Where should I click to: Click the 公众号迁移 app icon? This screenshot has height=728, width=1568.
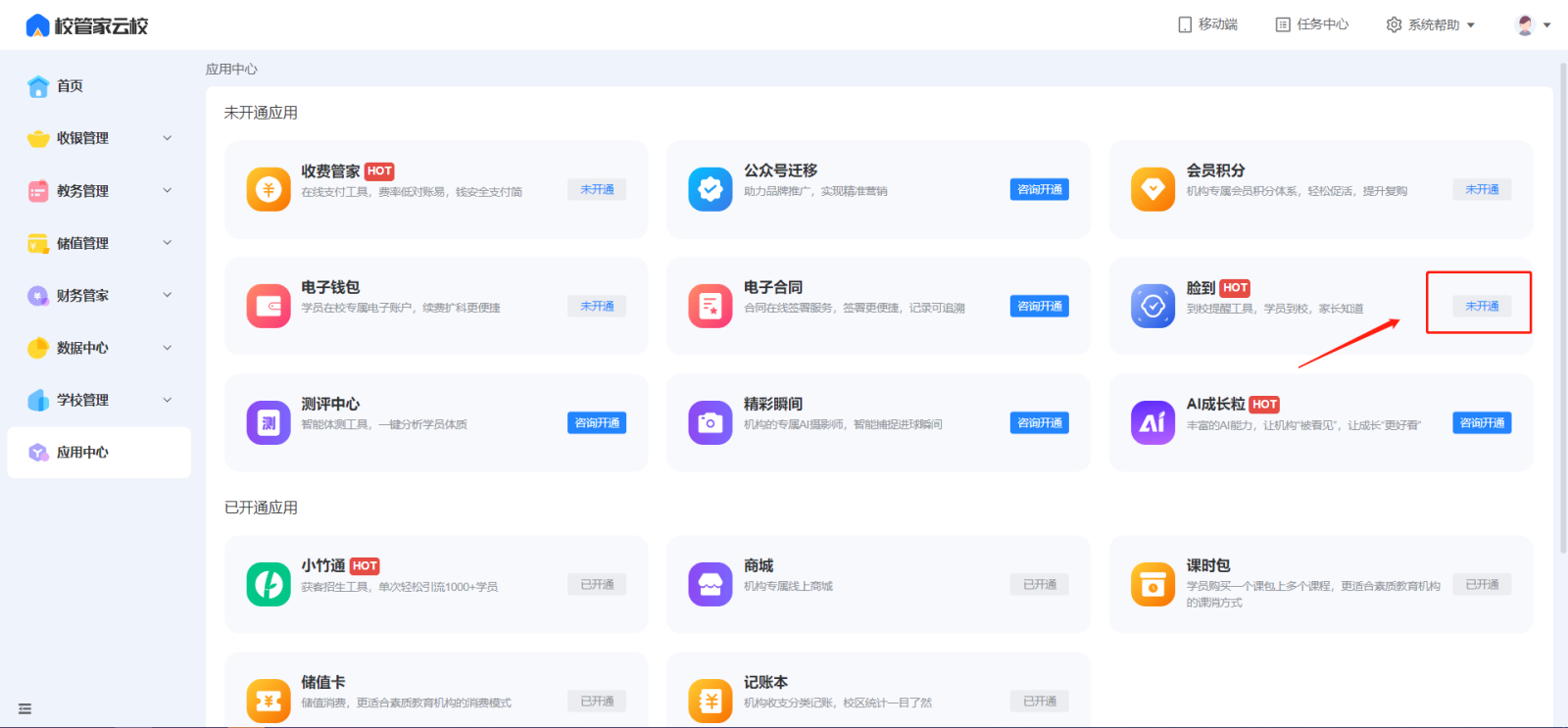pos(710,189)
